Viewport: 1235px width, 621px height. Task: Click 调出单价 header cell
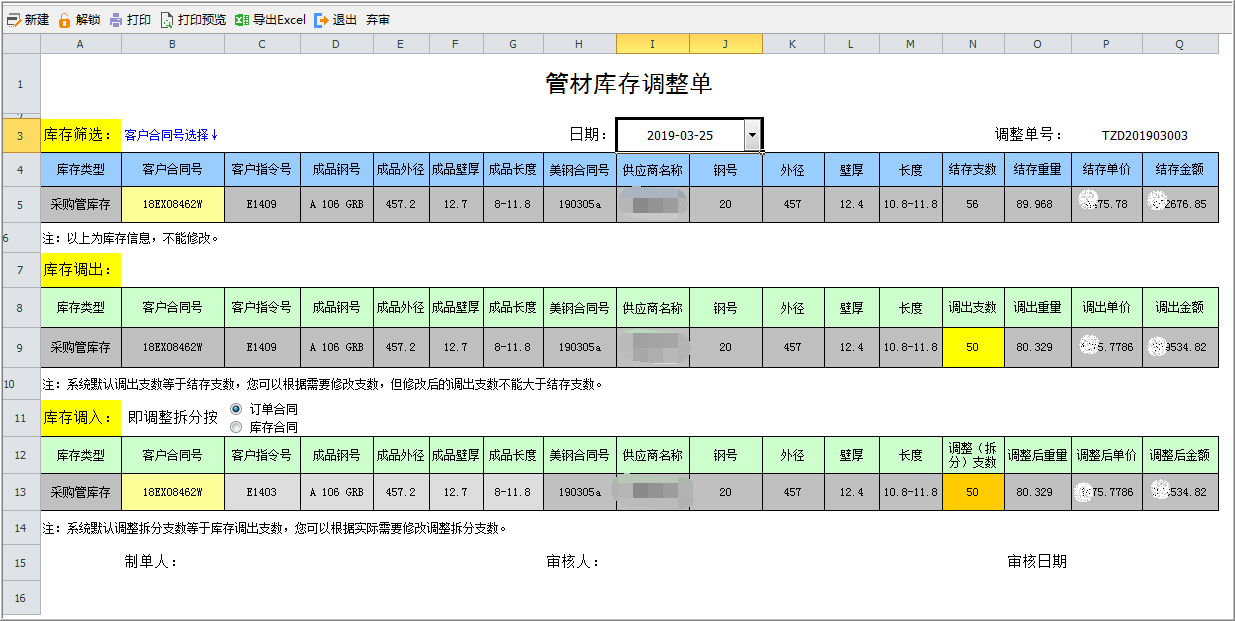tap(1106, 307)
